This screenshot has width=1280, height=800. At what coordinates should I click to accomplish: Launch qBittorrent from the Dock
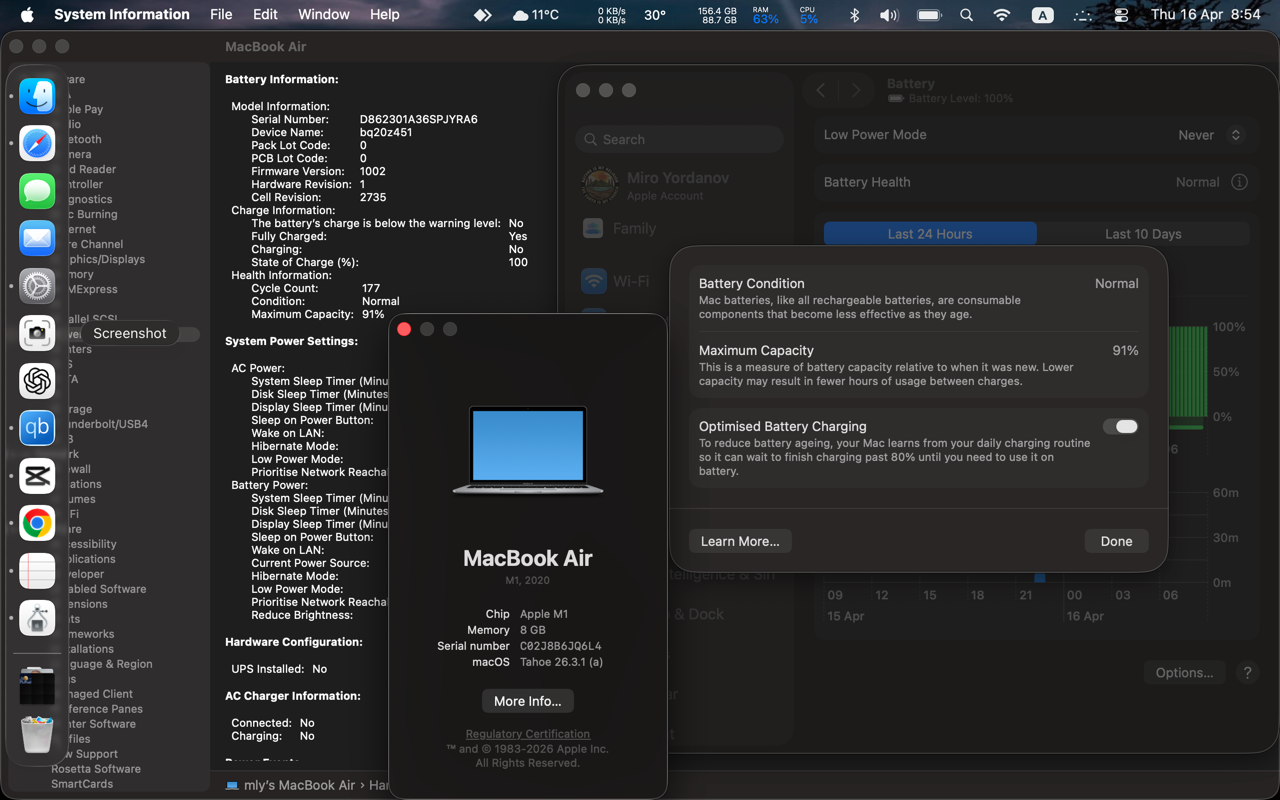coord(37,428)
